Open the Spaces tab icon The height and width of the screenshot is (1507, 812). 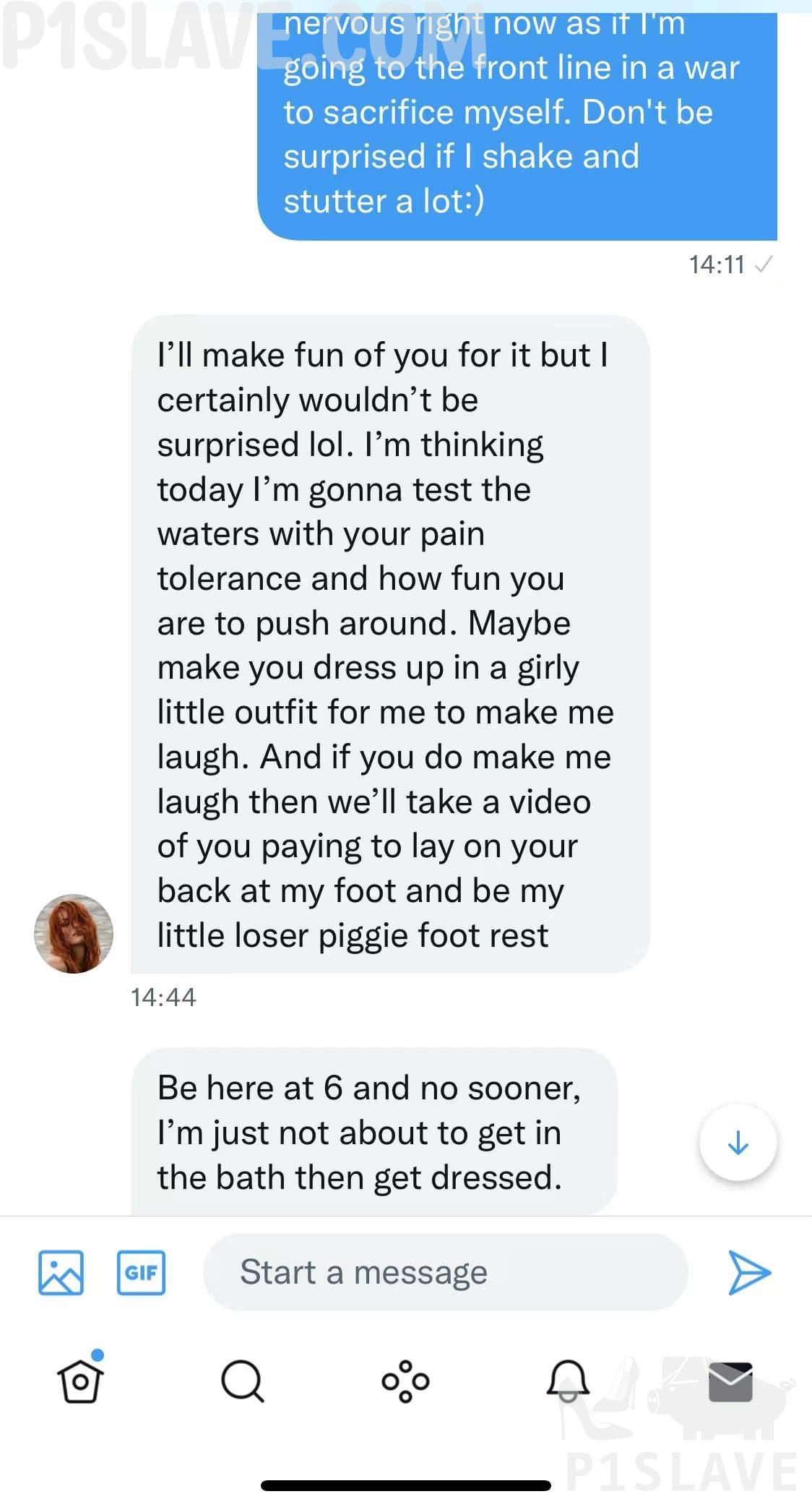point(405,1381)
